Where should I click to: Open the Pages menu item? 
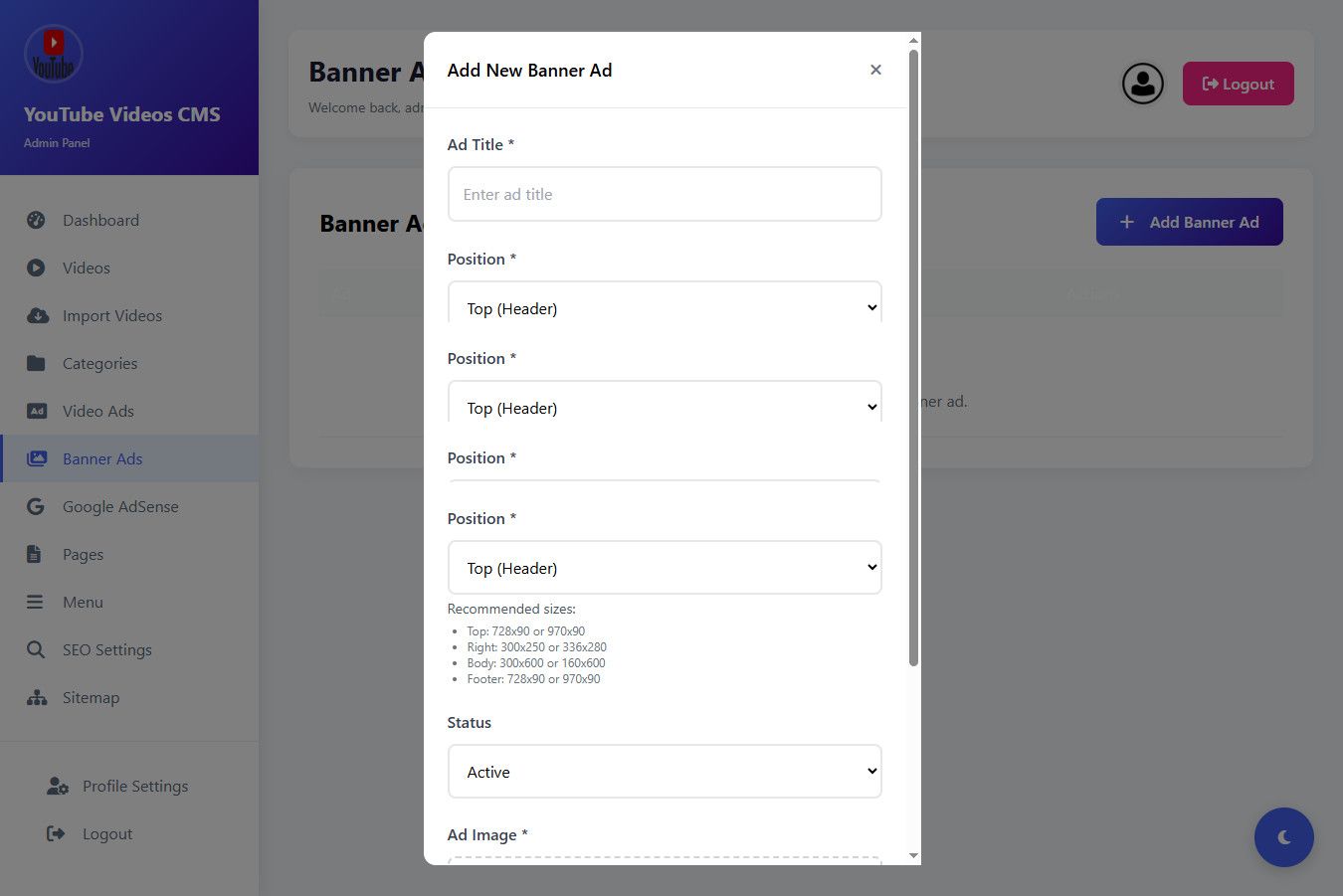pyautogui.click(x=83, y=555)
